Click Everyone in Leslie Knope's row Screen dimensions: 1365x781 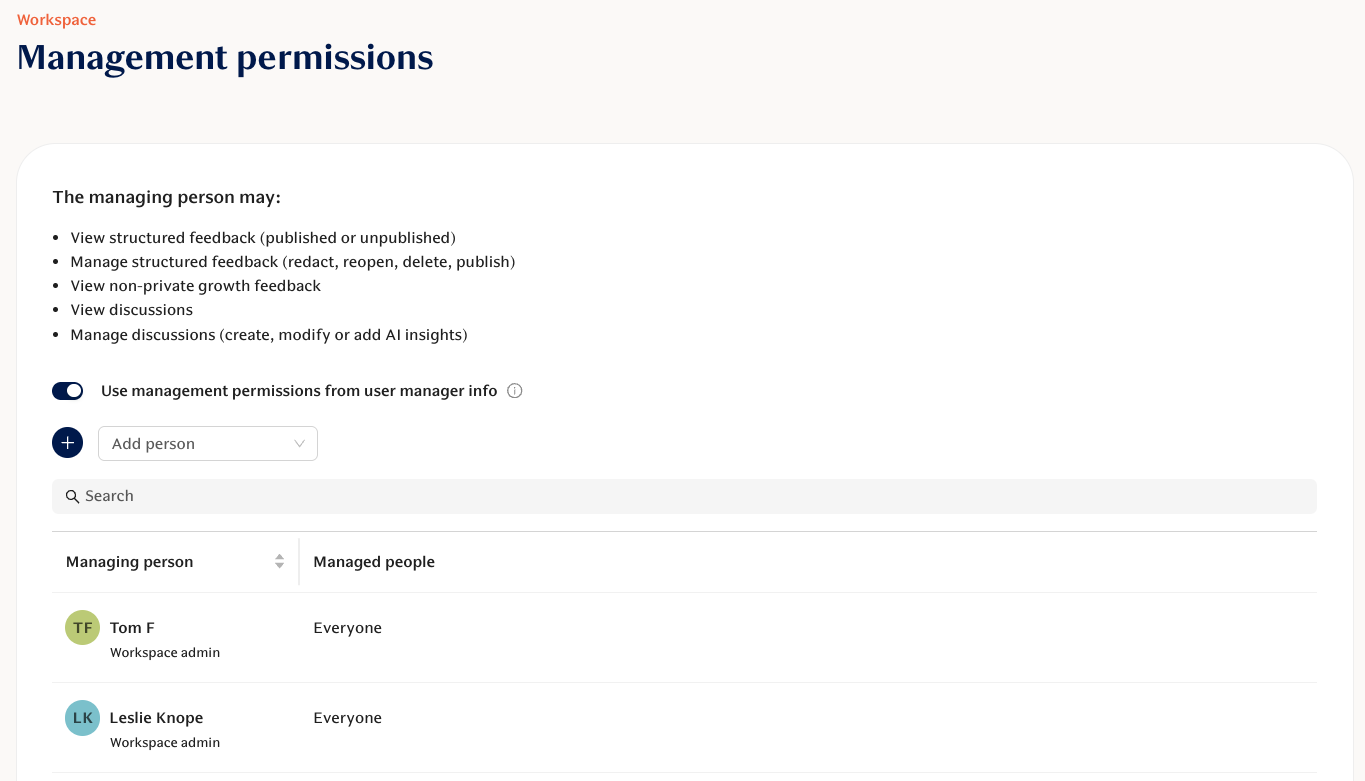tap(347, 718)
